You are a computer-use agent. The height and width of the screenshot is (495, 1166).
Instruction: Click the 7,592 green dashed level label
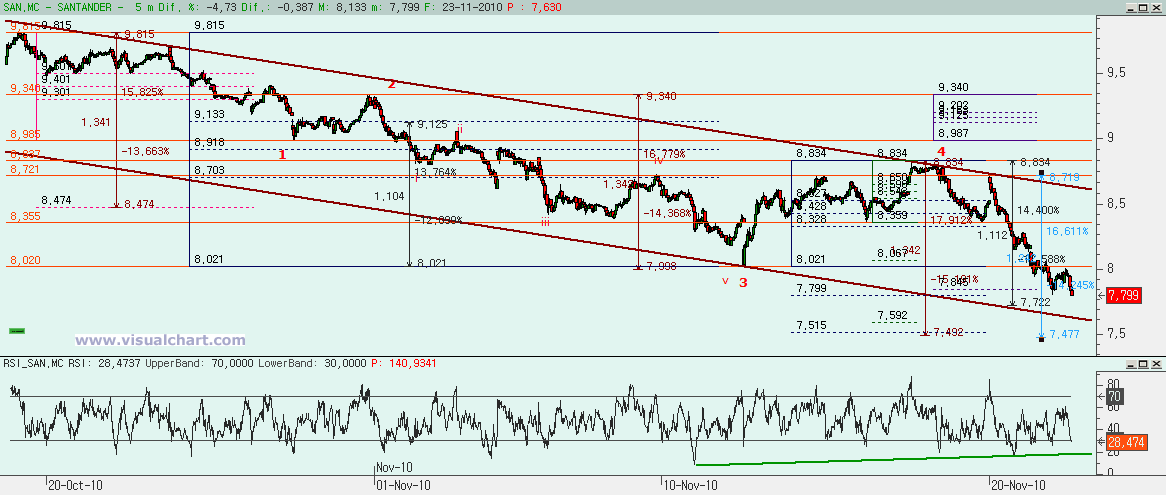click(x=892, y=316)
